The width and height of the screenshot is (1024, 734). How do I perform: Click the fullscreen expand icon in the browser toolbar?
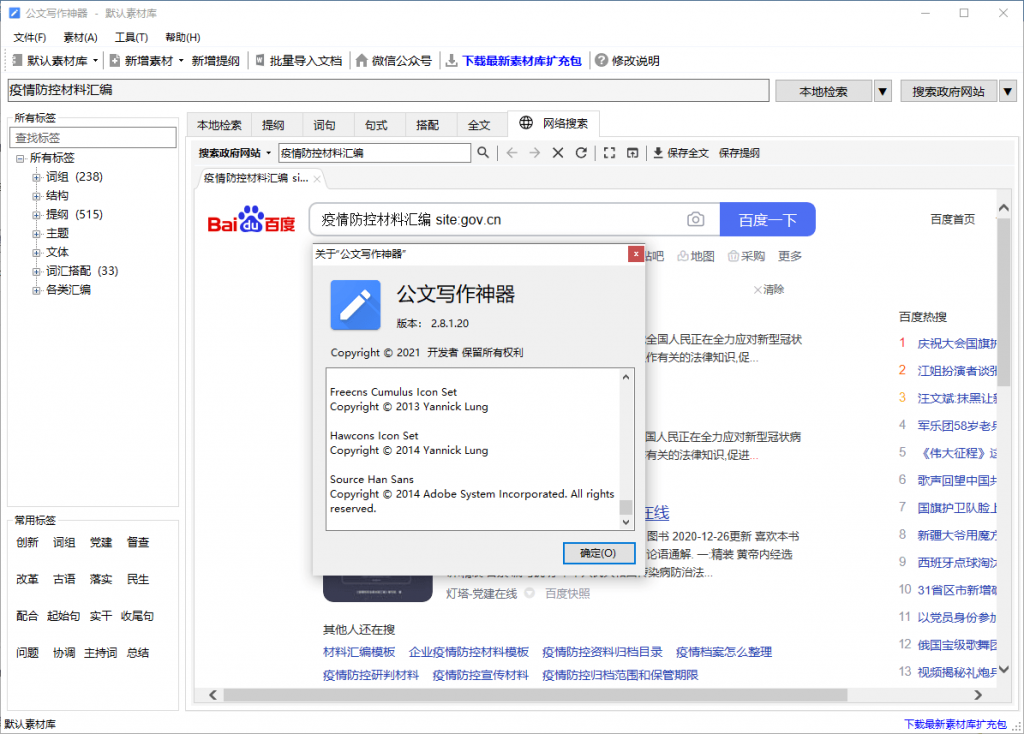coord(611,153)
